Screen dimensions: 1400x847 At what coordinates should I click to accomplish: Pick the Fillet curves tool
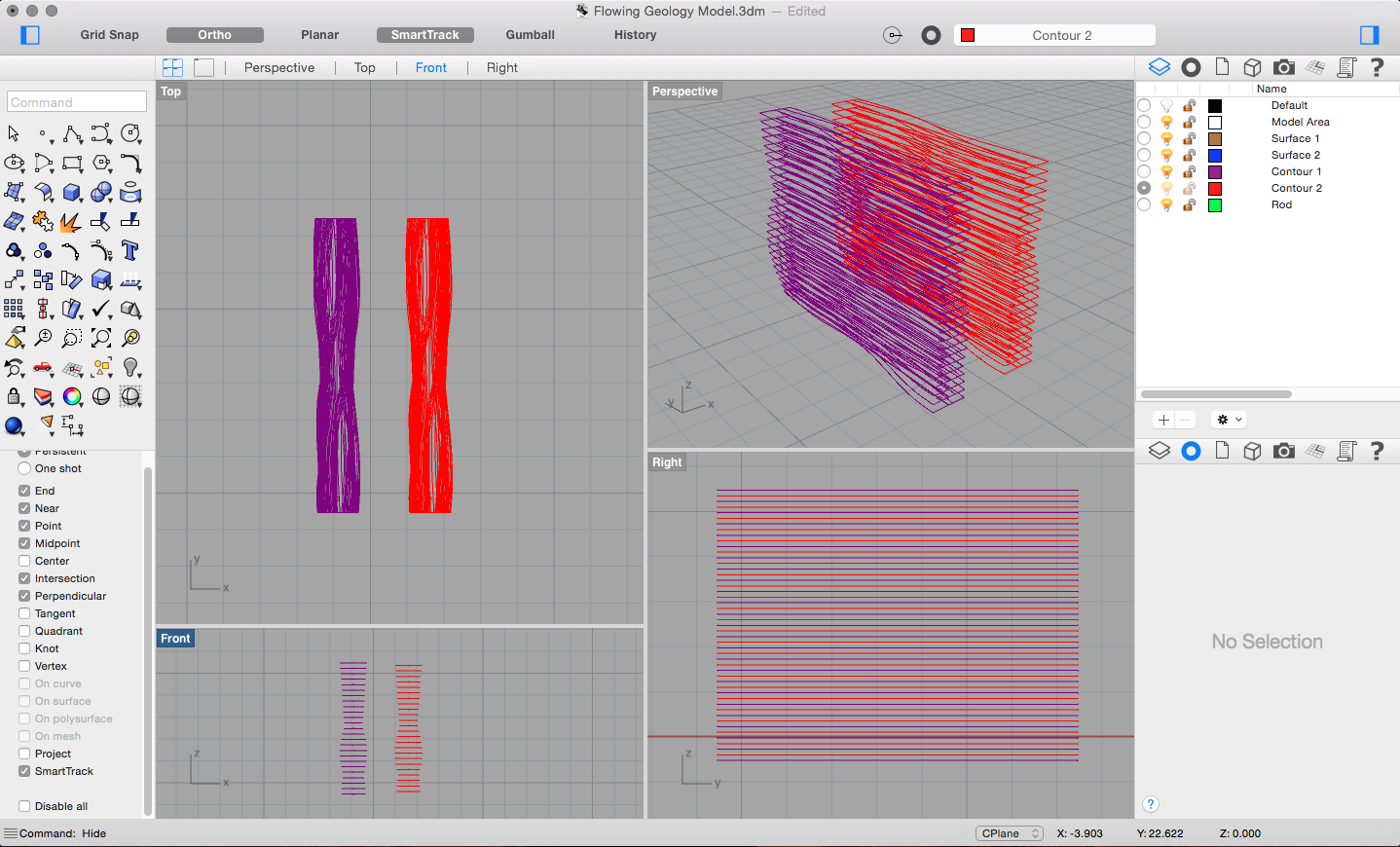coord(130,163)
